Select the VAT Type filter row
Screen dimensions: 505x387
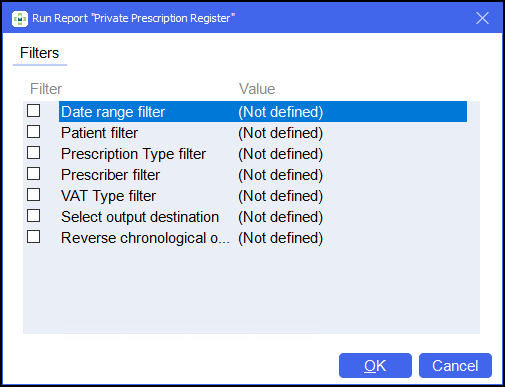(263, 196)
